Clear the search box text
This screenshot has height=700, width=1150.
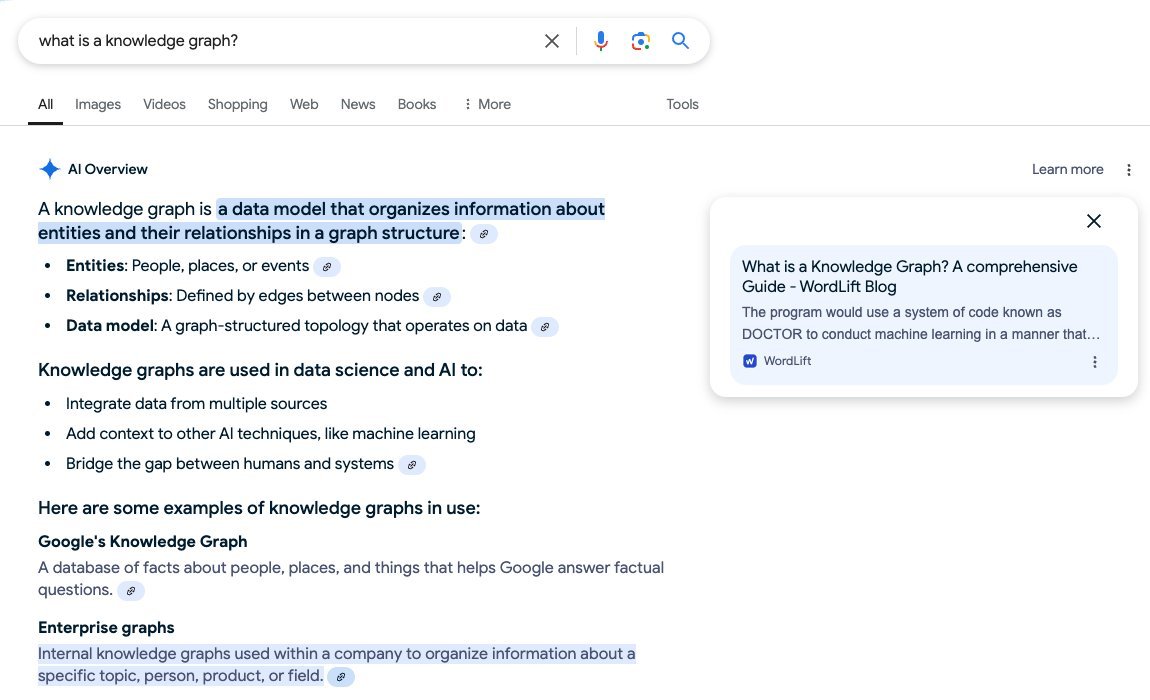pyautogui.click(x=552, y=41)
